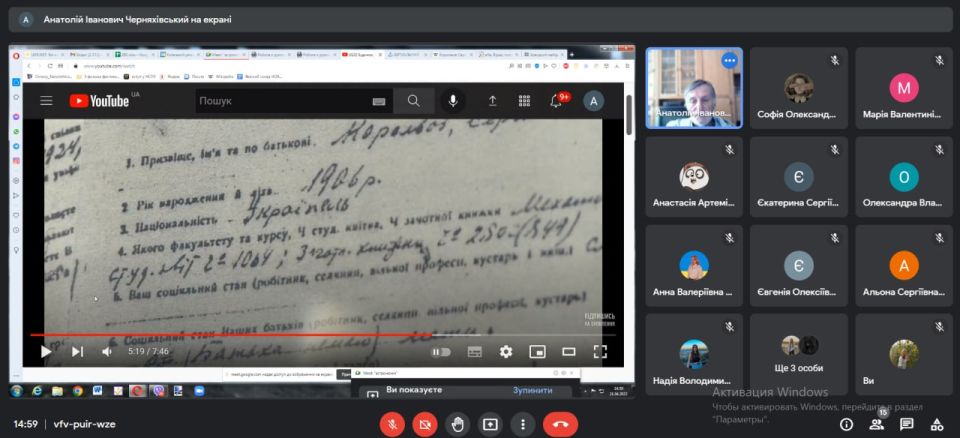Skip to next video in YouTube player

[77, 352]
